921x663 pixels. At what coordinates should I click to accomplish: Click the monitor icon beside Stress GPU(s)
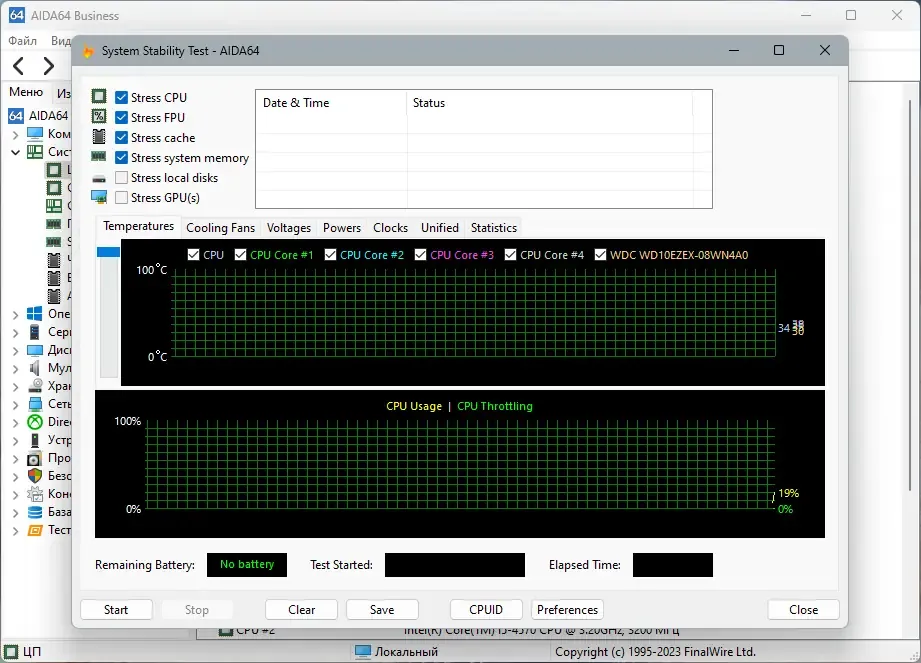(x=99, y=197)
